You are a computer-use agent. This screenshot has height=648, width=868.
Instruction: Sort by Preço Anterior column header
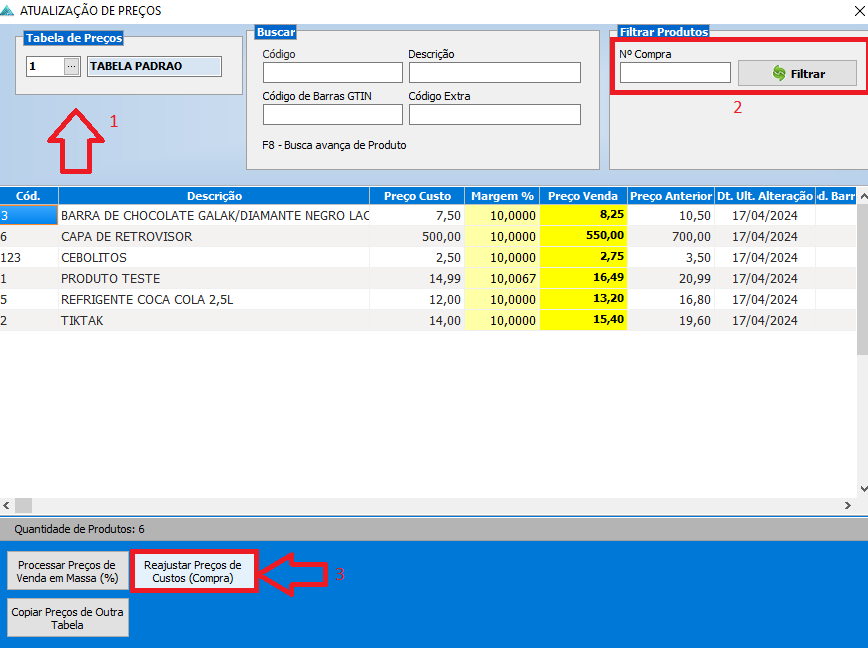(x=670, y=196)
